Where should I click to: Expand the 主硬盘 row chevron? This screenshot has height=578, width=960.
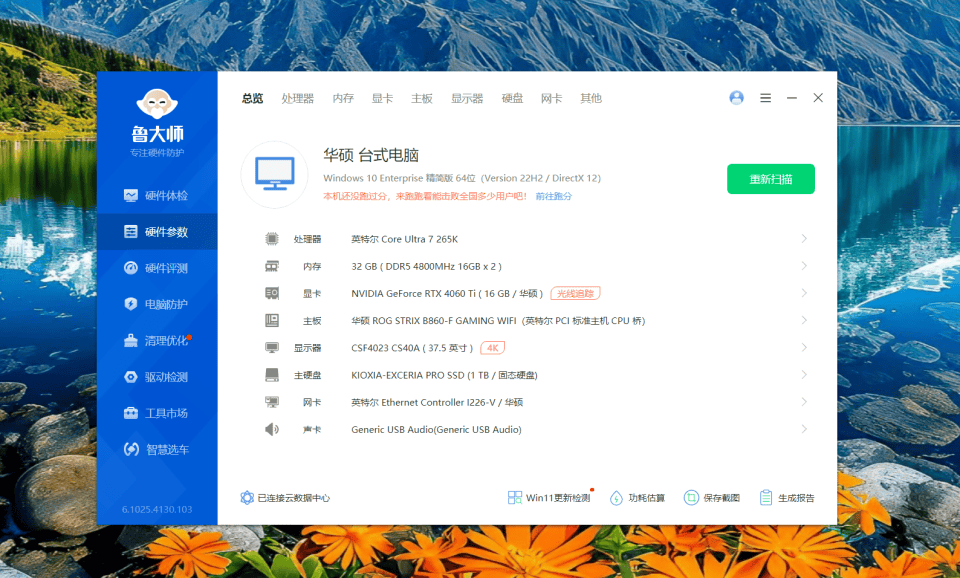pyautogui.click(x=804, y=375)
